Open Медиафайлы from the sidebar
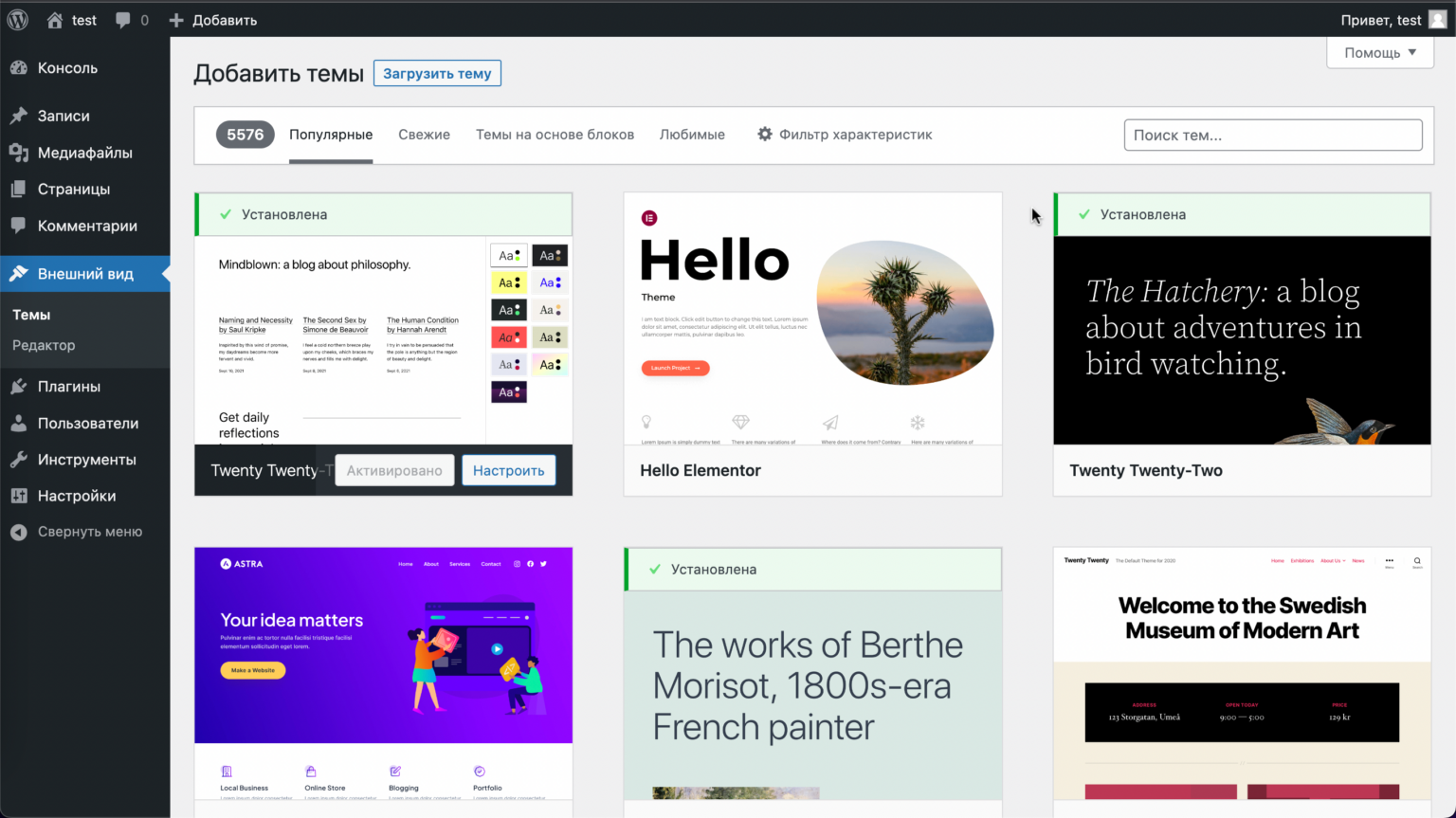Image resolution: width=1456 pixels, height=818 pixels. click(x=84, y=153)
